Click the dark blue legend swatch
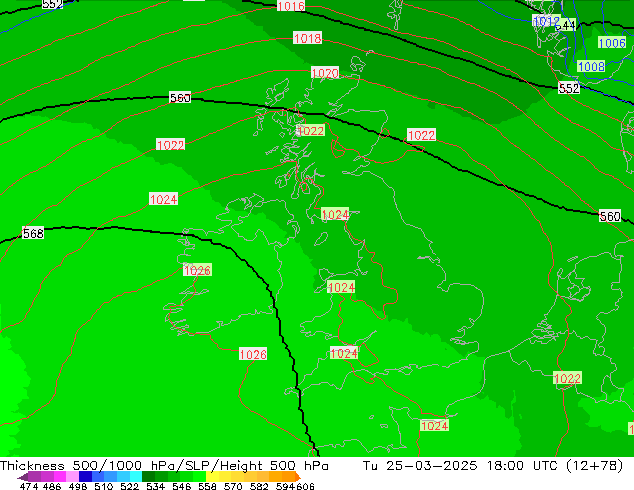This screenshot has height=490, width=634. (x=85, y=477)
